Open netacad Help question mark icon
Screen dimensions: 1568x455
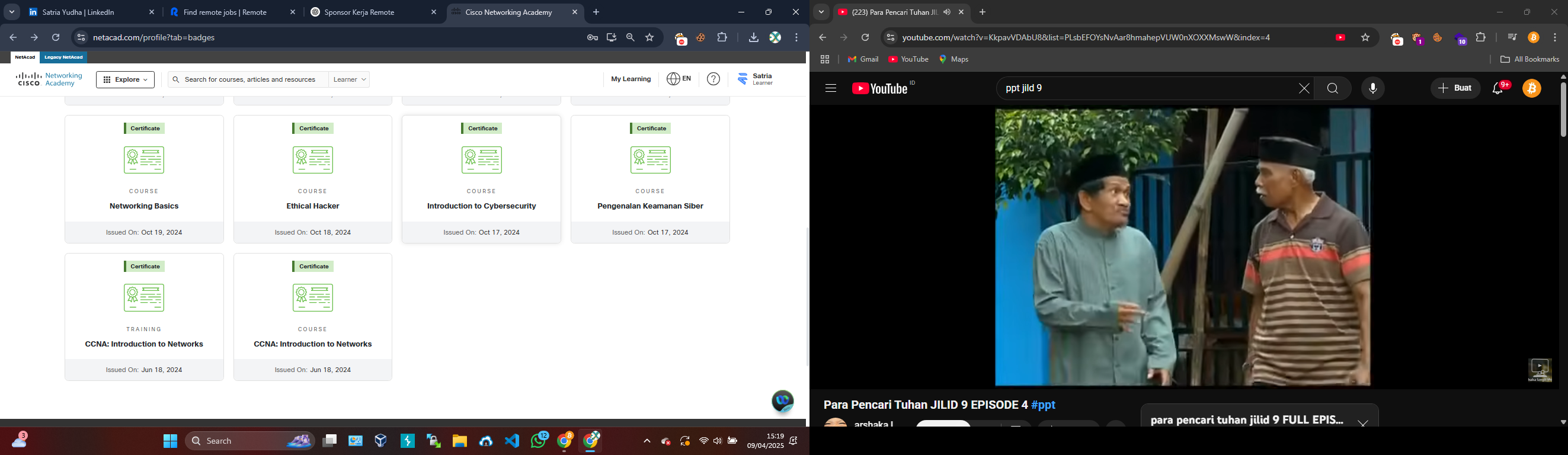713,79
